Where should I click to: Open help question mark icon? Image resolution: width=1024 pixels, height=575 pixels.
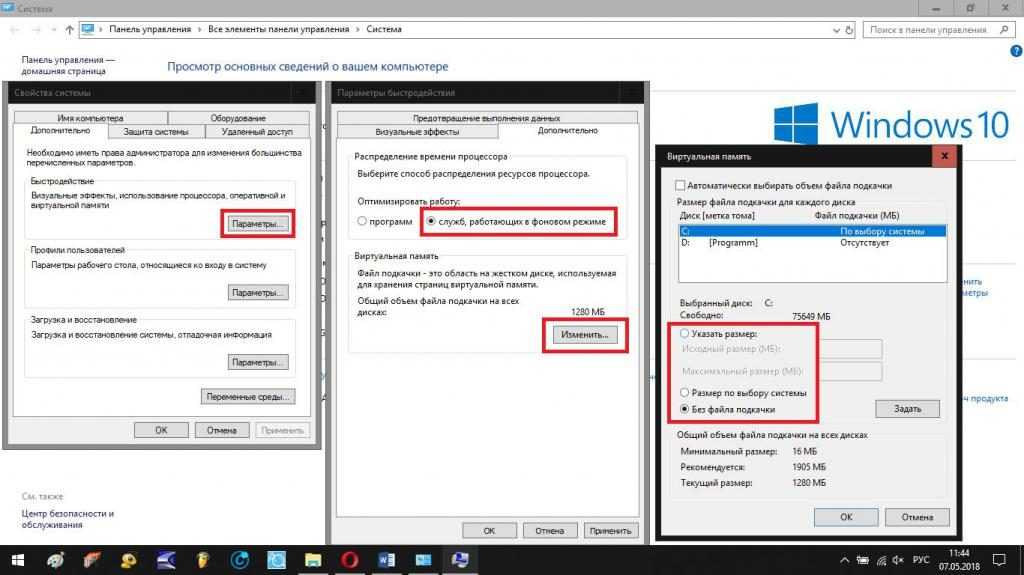tap(1016, 51)
